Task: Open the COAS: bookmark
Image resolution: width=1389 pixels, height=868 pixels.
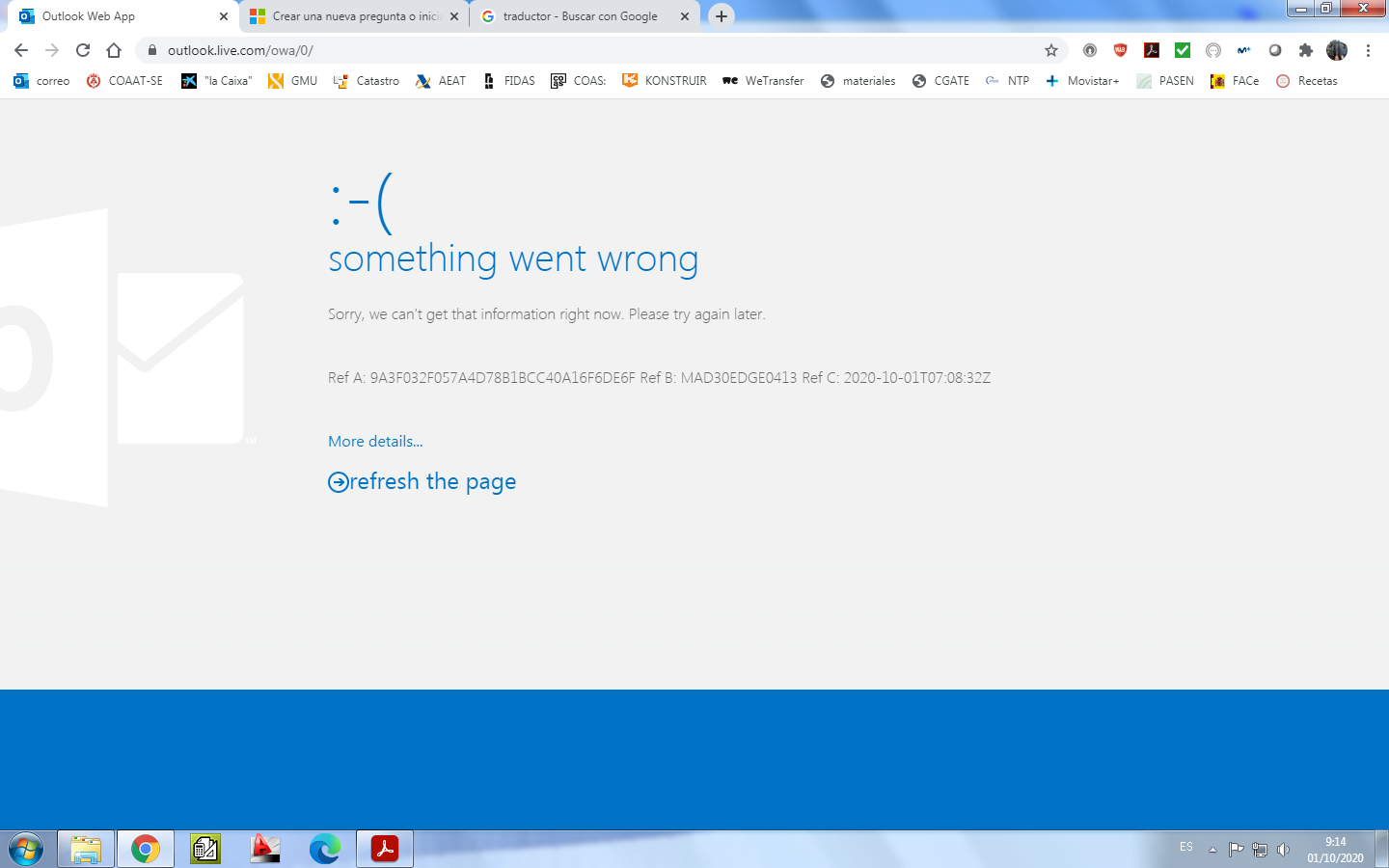Action: 578,81
